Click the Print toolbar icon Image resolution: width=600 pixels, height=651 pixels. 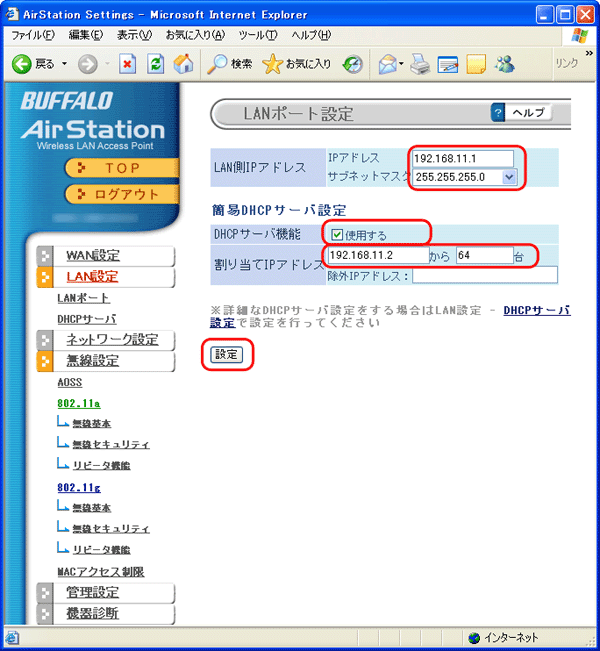coord(421,63)
